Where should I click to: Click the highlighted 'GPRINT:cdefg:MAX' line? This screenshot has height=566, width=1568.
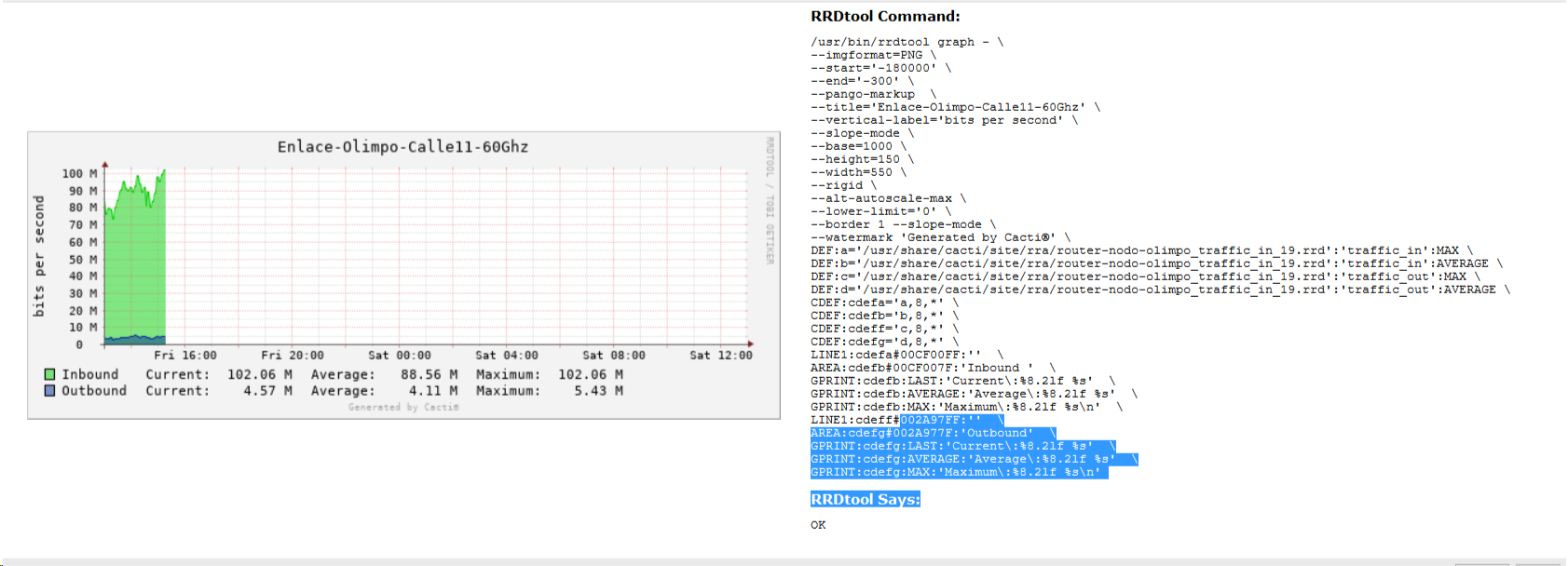(x=960, y=472)
